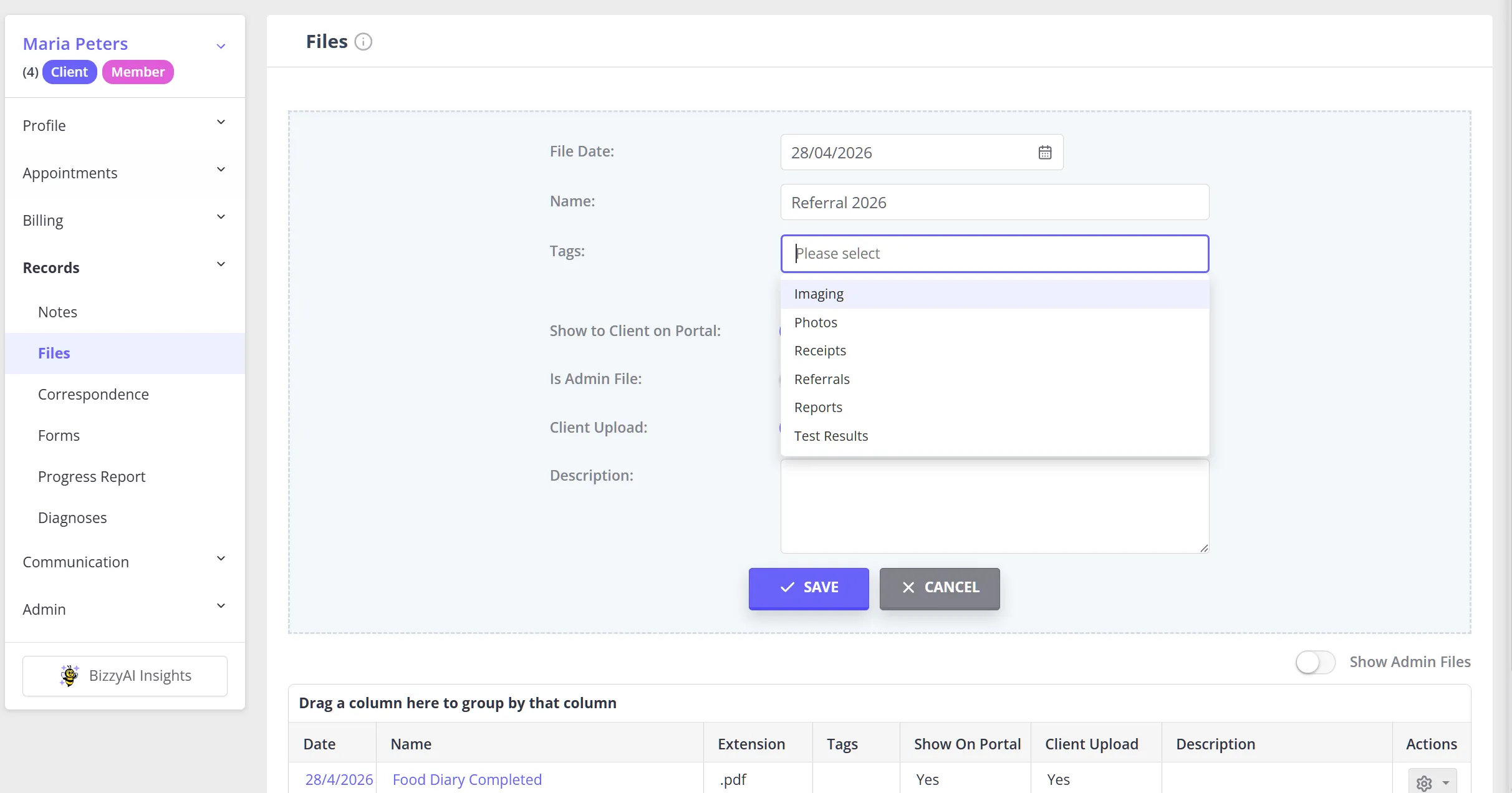
Task: Open Forms under Records
Action: click(x=125, y=435)
